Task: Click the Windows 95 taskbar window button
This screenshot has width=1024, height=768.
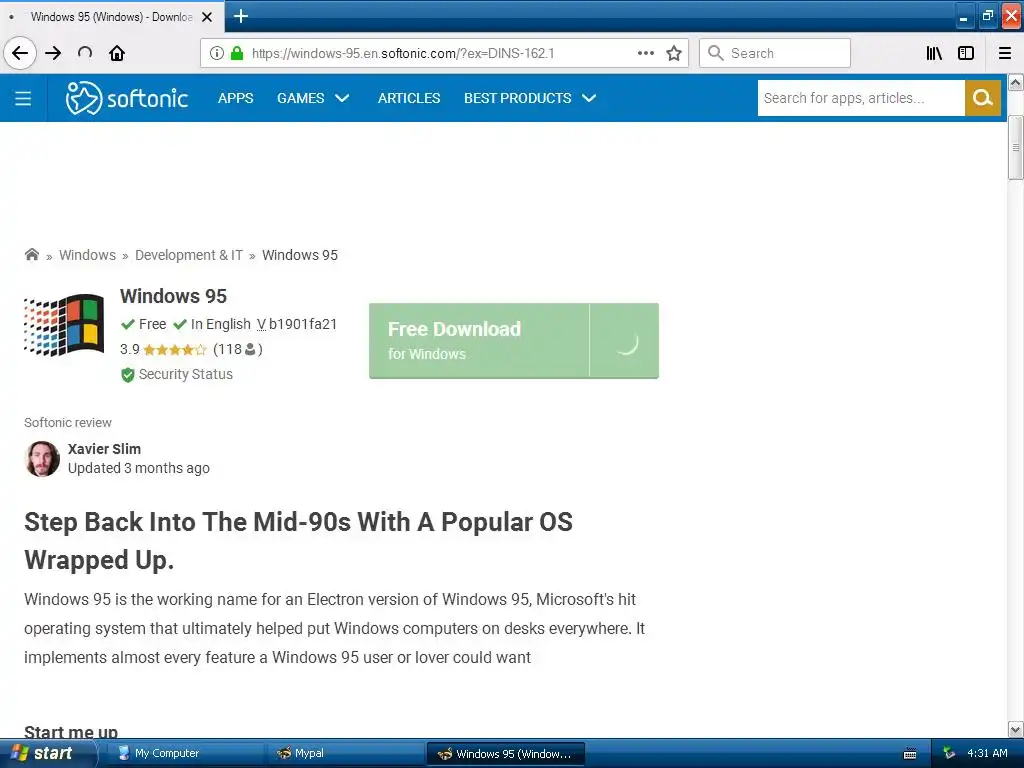Action: (505, 753)
